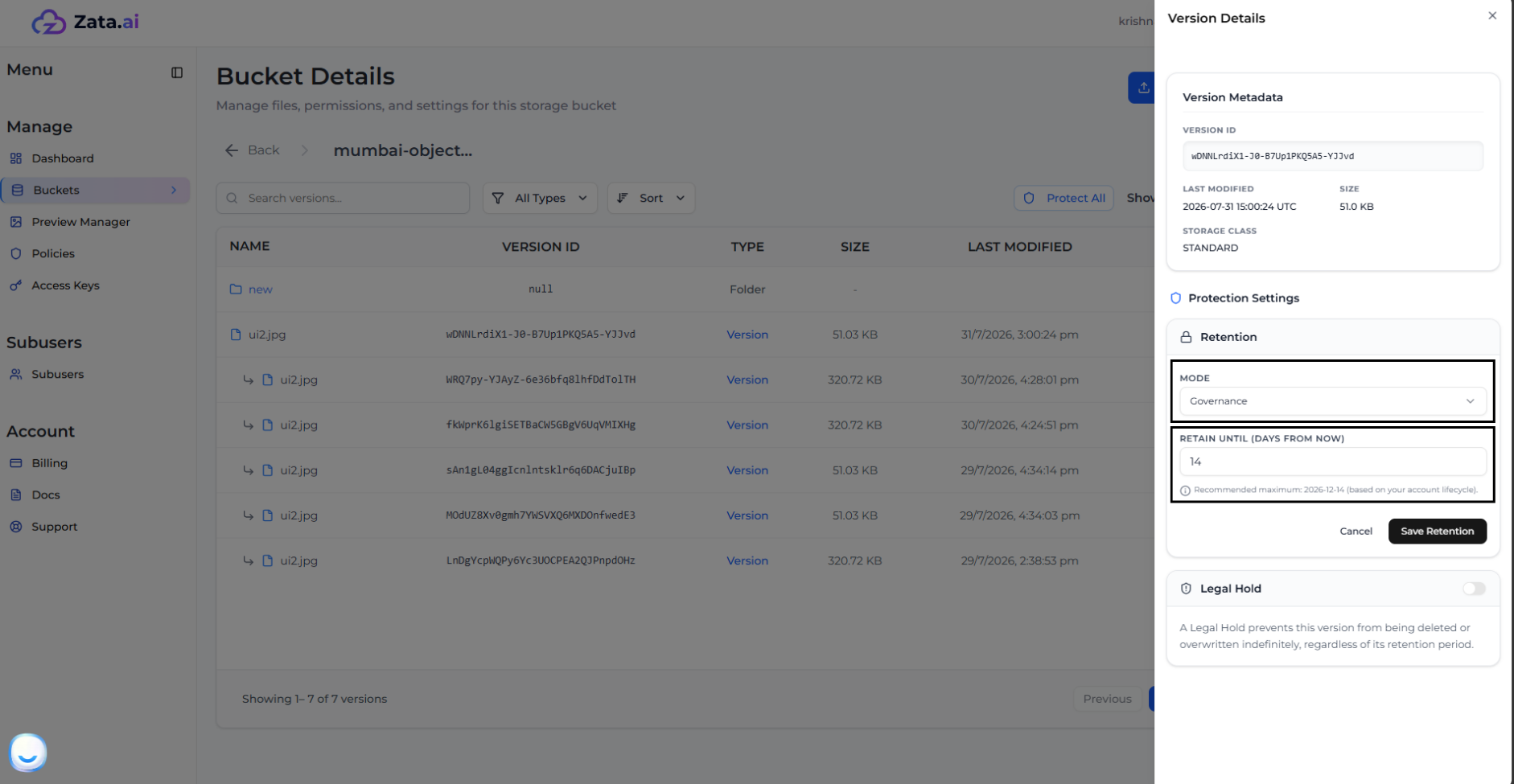
Task: Click the Support lifebuoy icon
Action: tap(16, 527)
